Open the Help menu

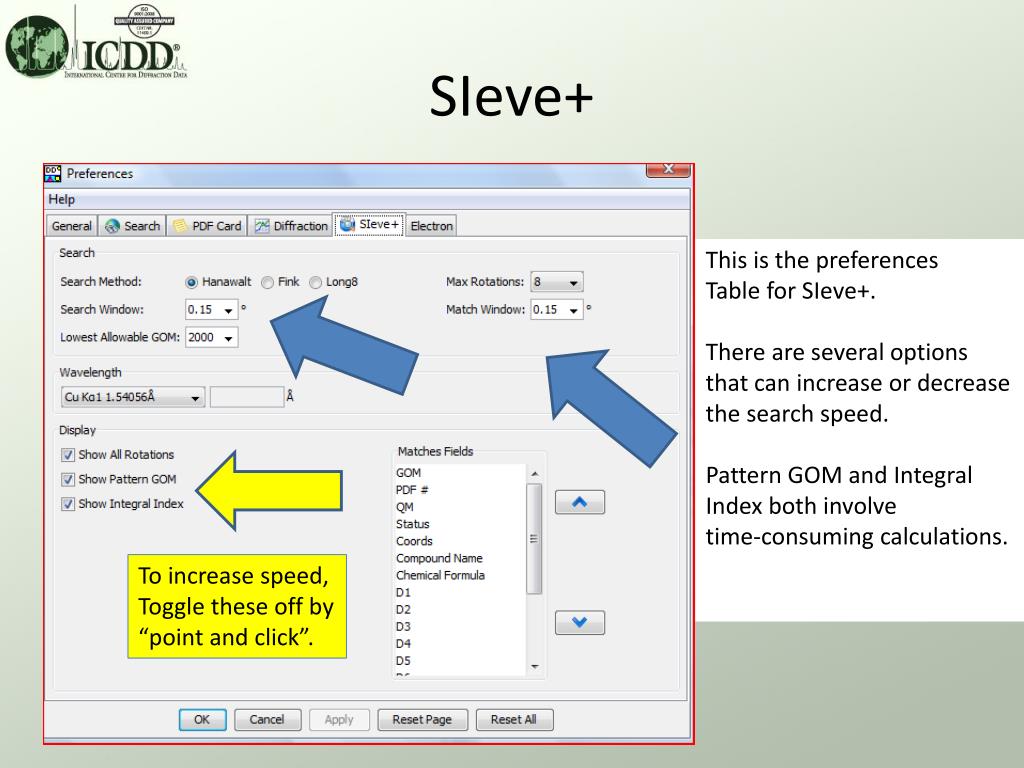pos(62,199)
